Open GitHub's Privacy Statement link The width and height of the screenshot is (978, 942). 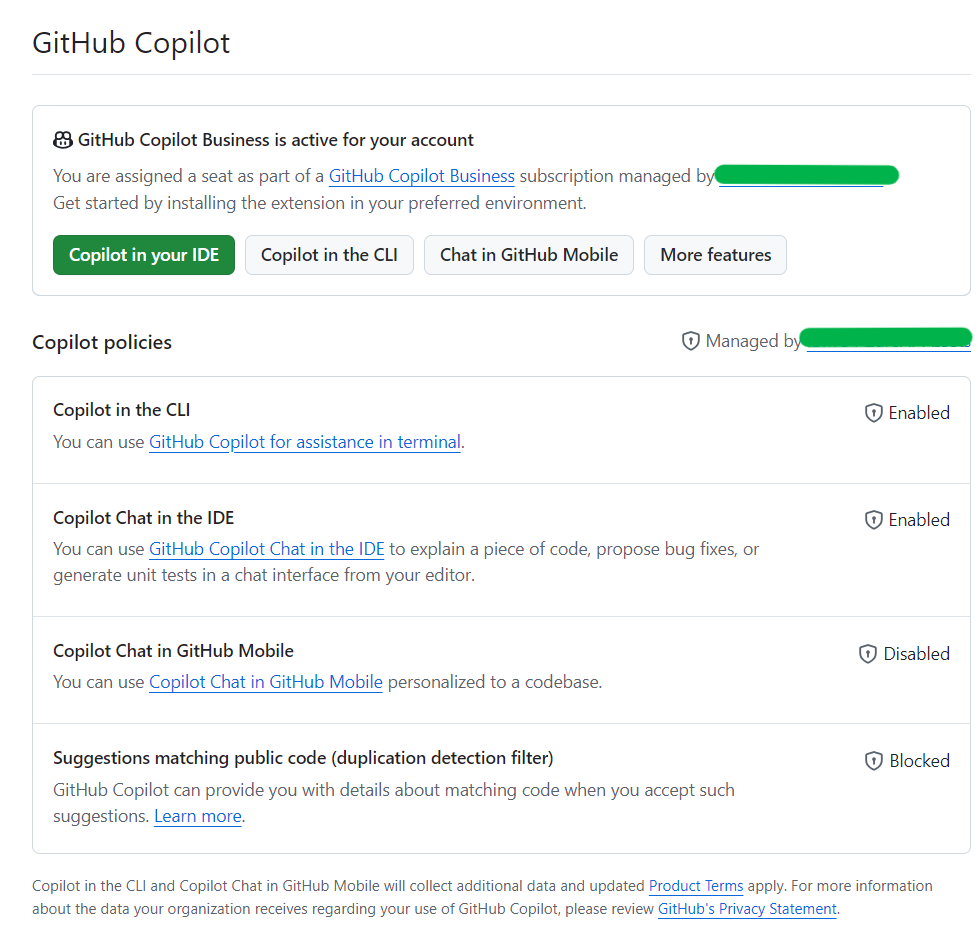[746, 908]
